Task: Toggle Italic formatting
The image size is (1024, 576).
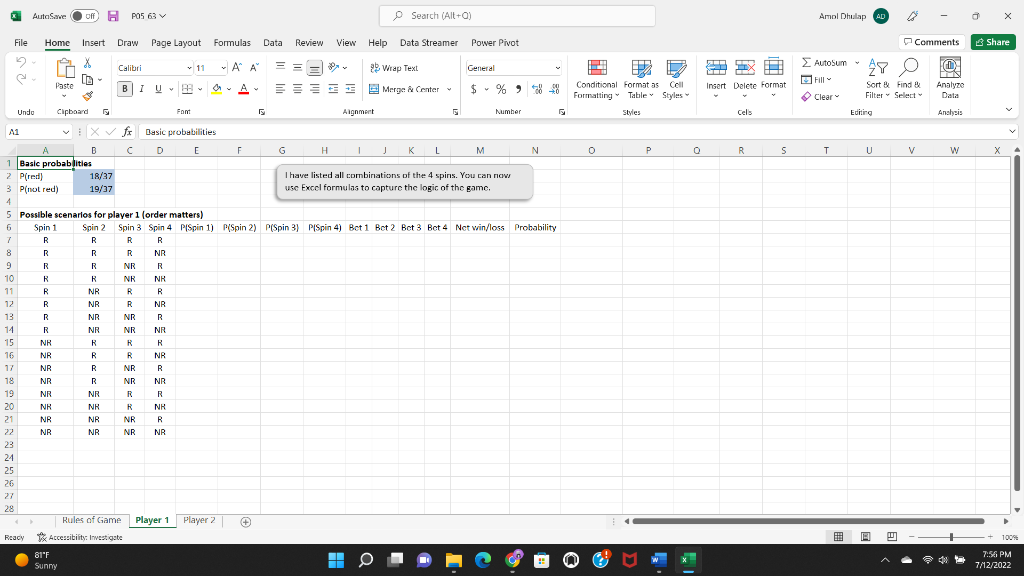Action: point(141,89)
